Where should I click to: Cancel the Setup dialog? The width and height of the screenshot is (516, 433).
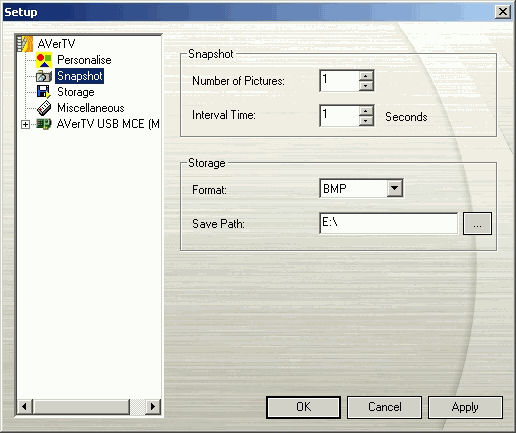[x=384, y=407]
